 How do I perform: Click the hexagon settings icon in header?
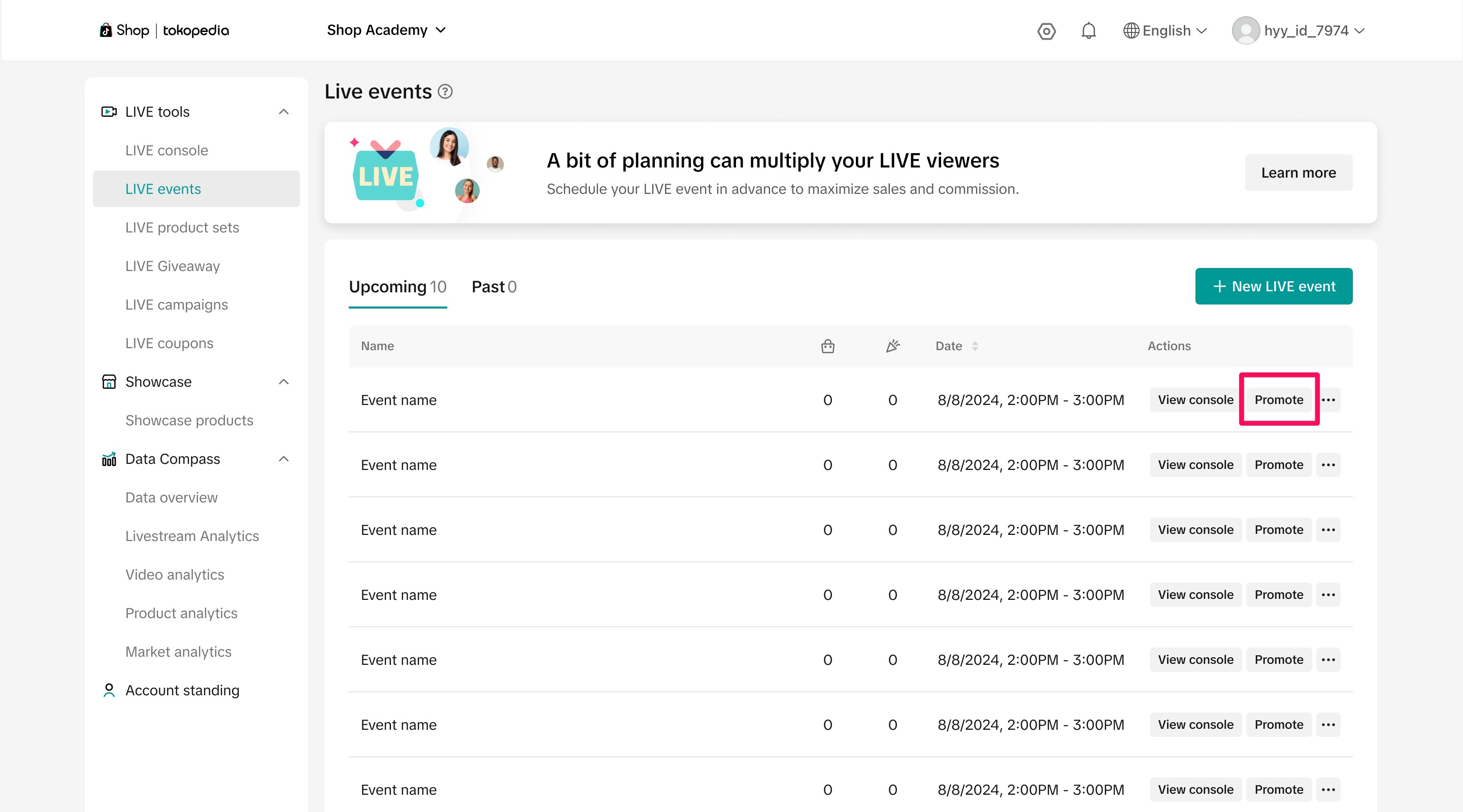coord(1046,30)
